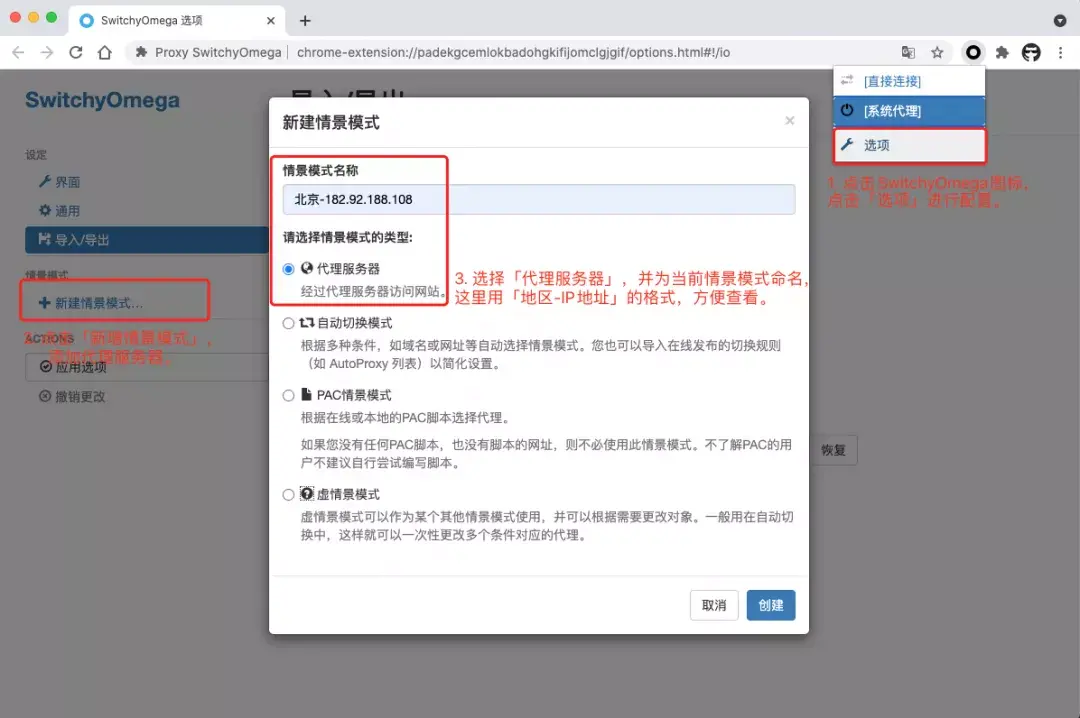Choose [直接连接] in the popup menu
The image size is (1080, 718).
(909, 81)
